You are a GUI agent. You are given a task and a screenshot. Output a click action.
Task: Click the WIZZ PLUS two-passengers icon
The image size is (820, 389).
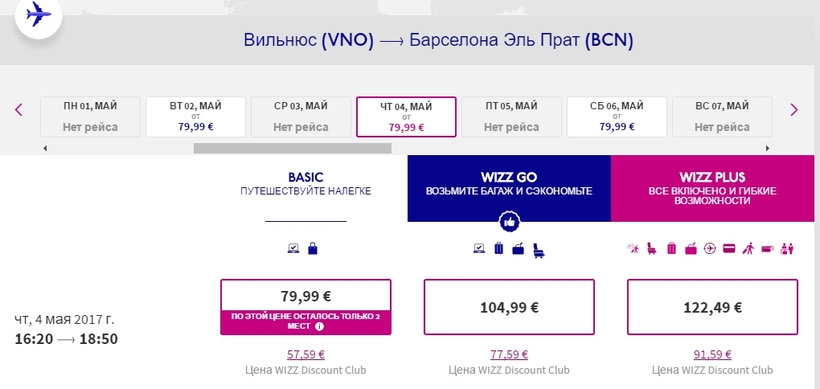coord(787,248)
